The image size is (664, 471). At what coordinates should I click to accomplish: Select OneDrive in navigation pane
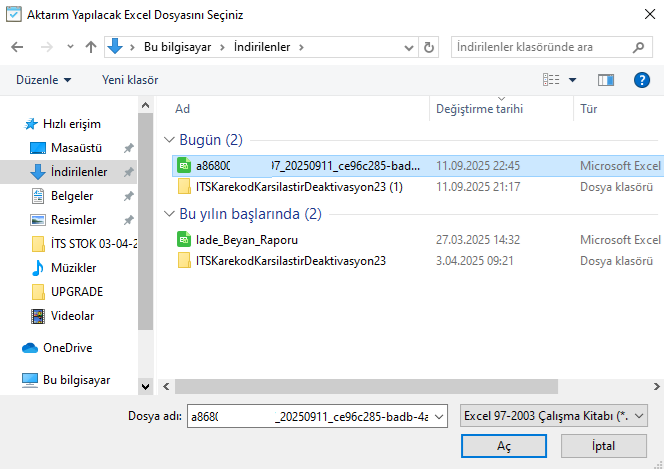68,348
